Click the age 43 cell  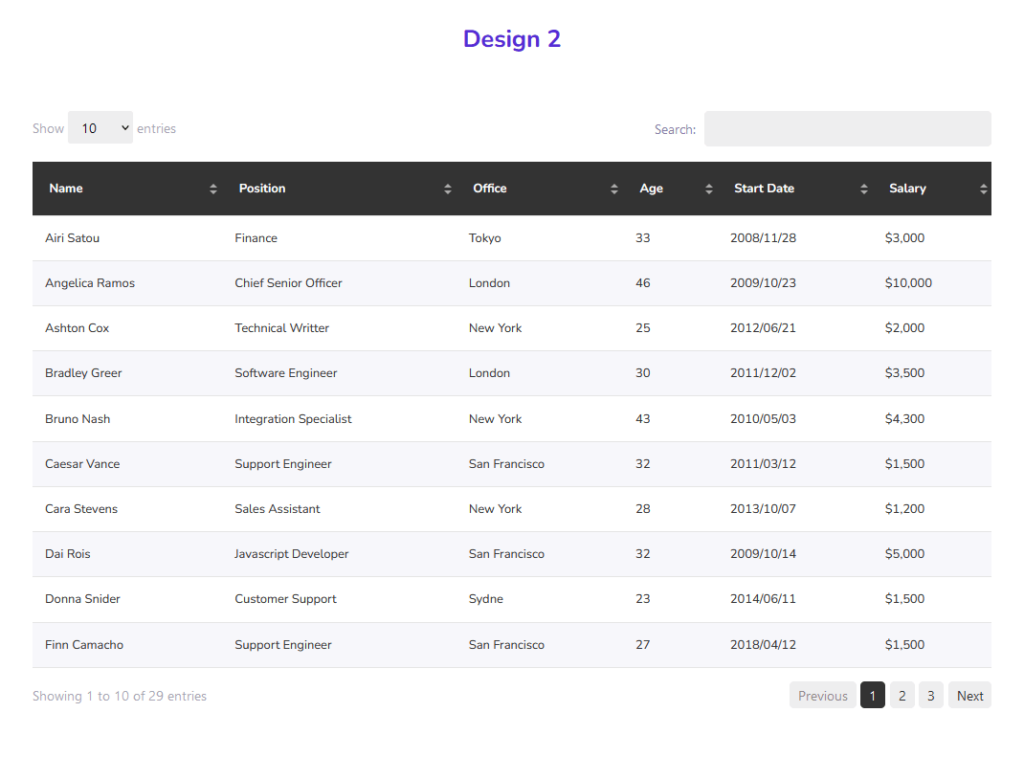tap(643, 419)
